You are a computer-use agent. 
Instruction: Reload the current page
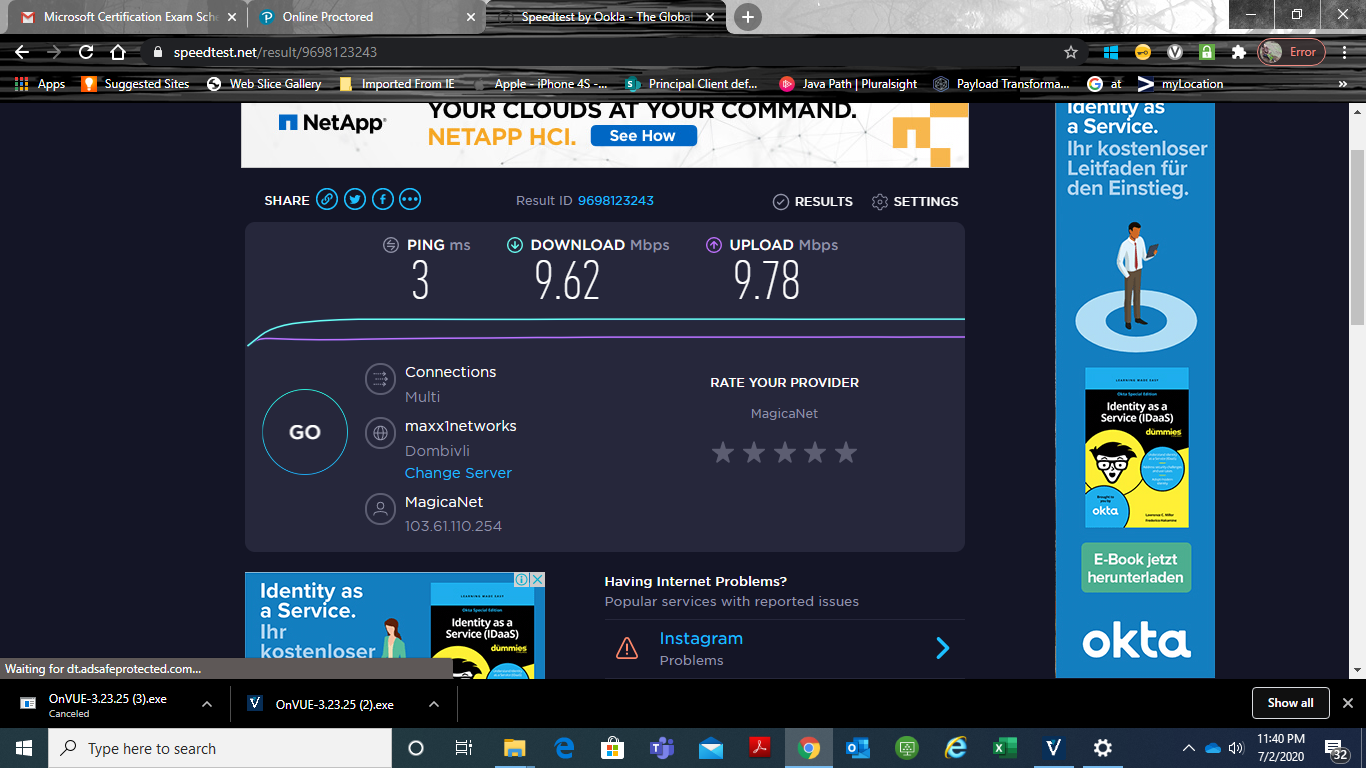[86, 52]
